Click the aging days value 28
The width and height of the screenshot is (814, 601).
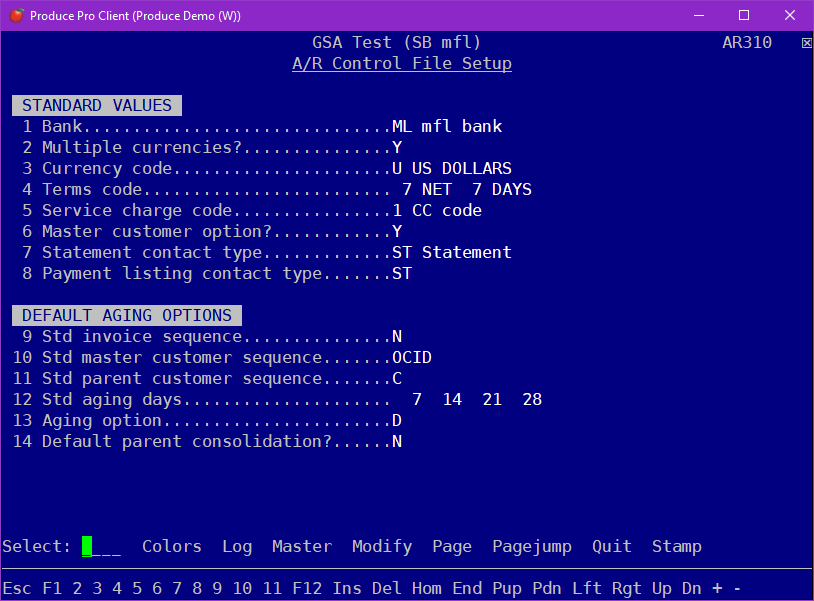click(532, 399)
